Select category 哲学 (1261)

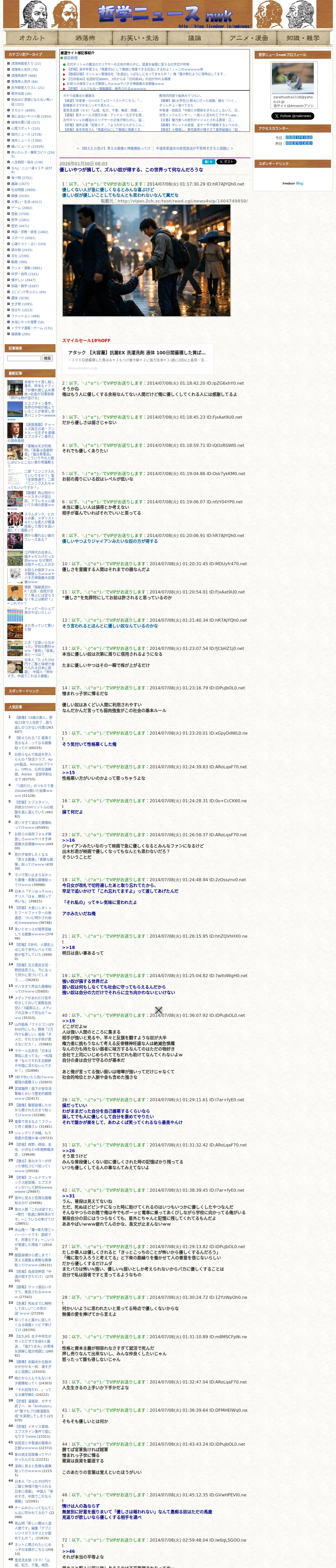point(20,220)
